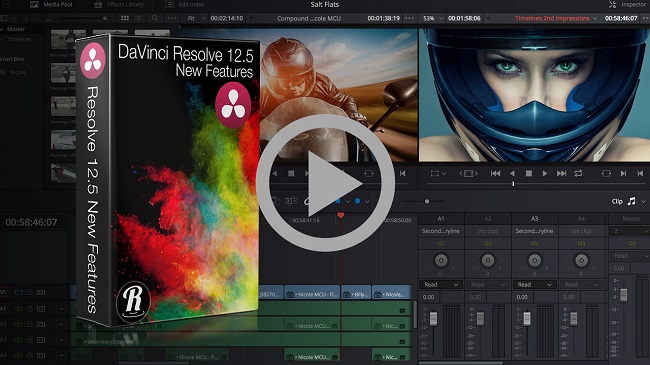Image resolution: width=650 pixels, height=365 pixels.
Task: Click the forward play button in timeline viewer
Action: [x=545, y=173]
